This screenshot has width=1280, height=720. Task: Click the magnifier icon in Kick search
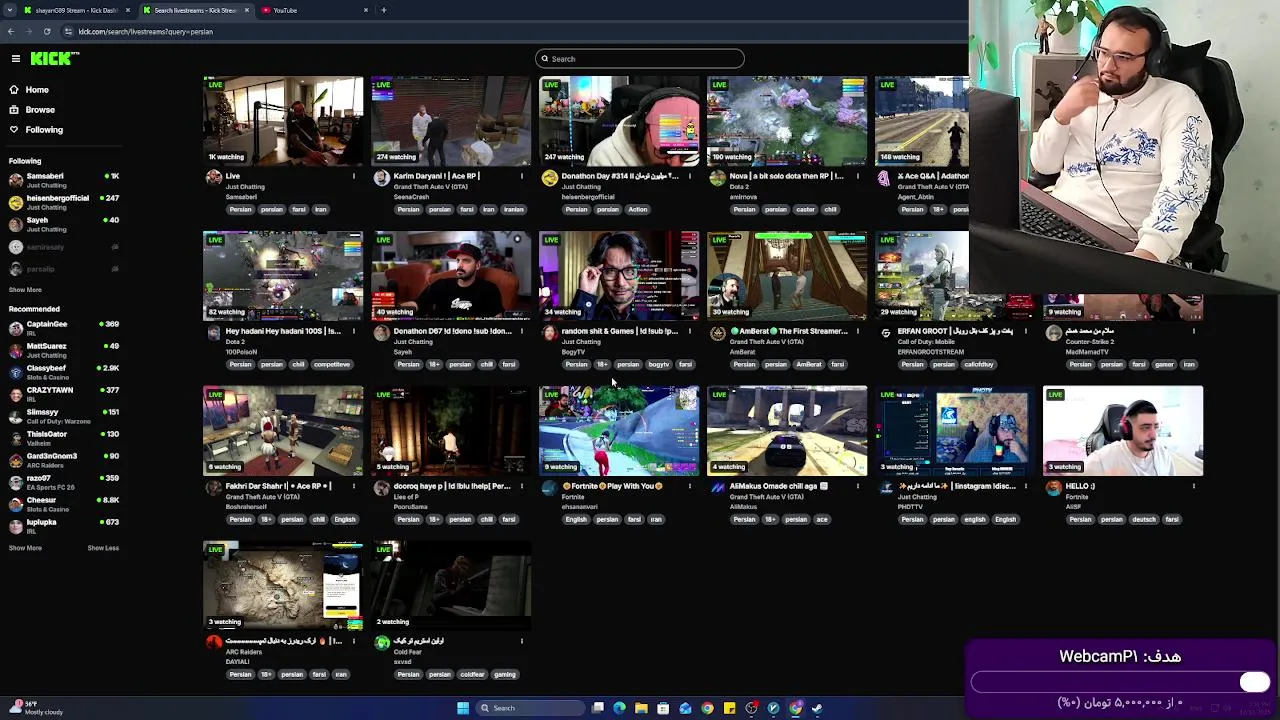click(545, 59)
